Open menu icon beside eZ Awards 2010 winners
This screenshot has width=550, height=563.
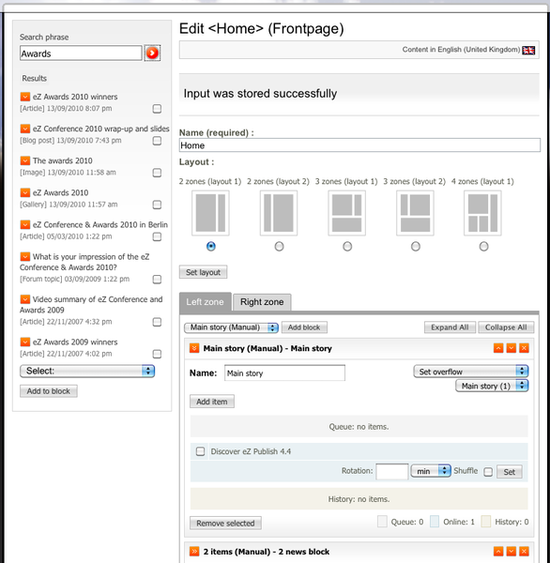click(25, 97)
